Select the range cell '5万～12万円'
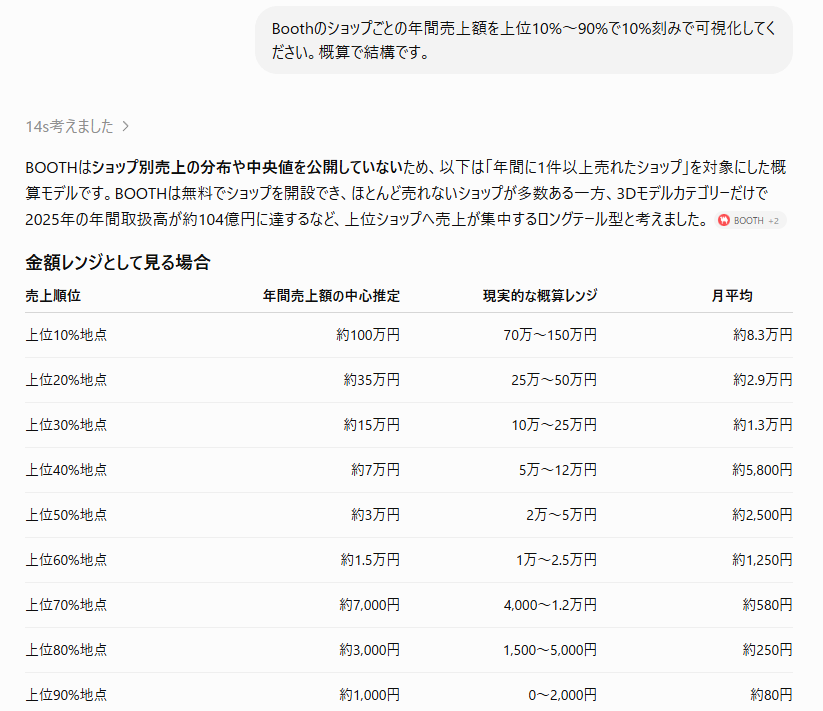Image resolution: width=823 pixels, height=711 pixels. tap(557, 470)
